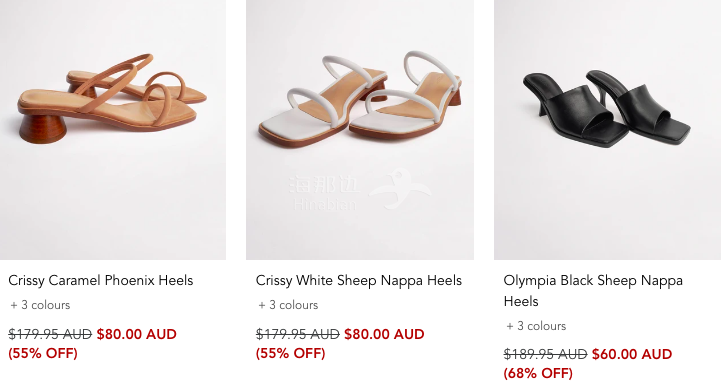
Task: Click (55% OFF) label under Caramel heels
Action: tap(43, 353)
